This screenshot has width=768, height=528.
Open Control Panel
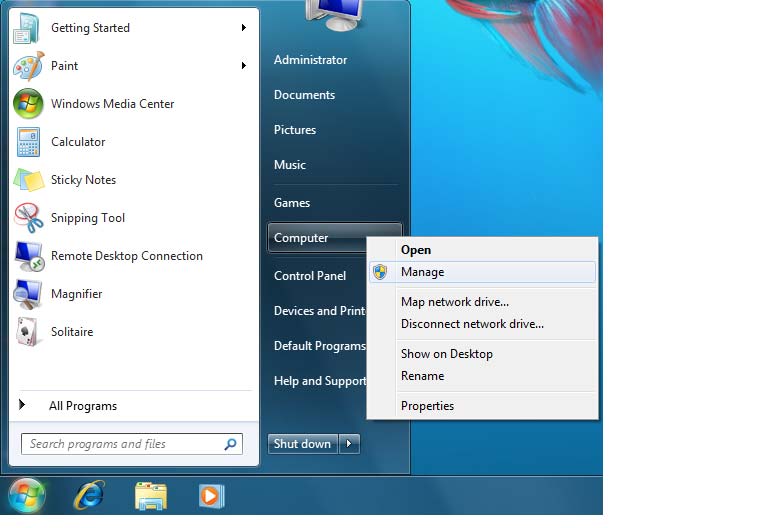point(310,276)
